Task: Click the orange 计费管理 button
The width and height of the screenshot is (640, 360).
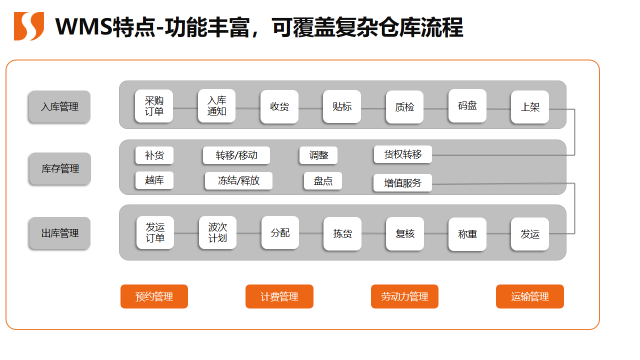Action: coord(280,296)
